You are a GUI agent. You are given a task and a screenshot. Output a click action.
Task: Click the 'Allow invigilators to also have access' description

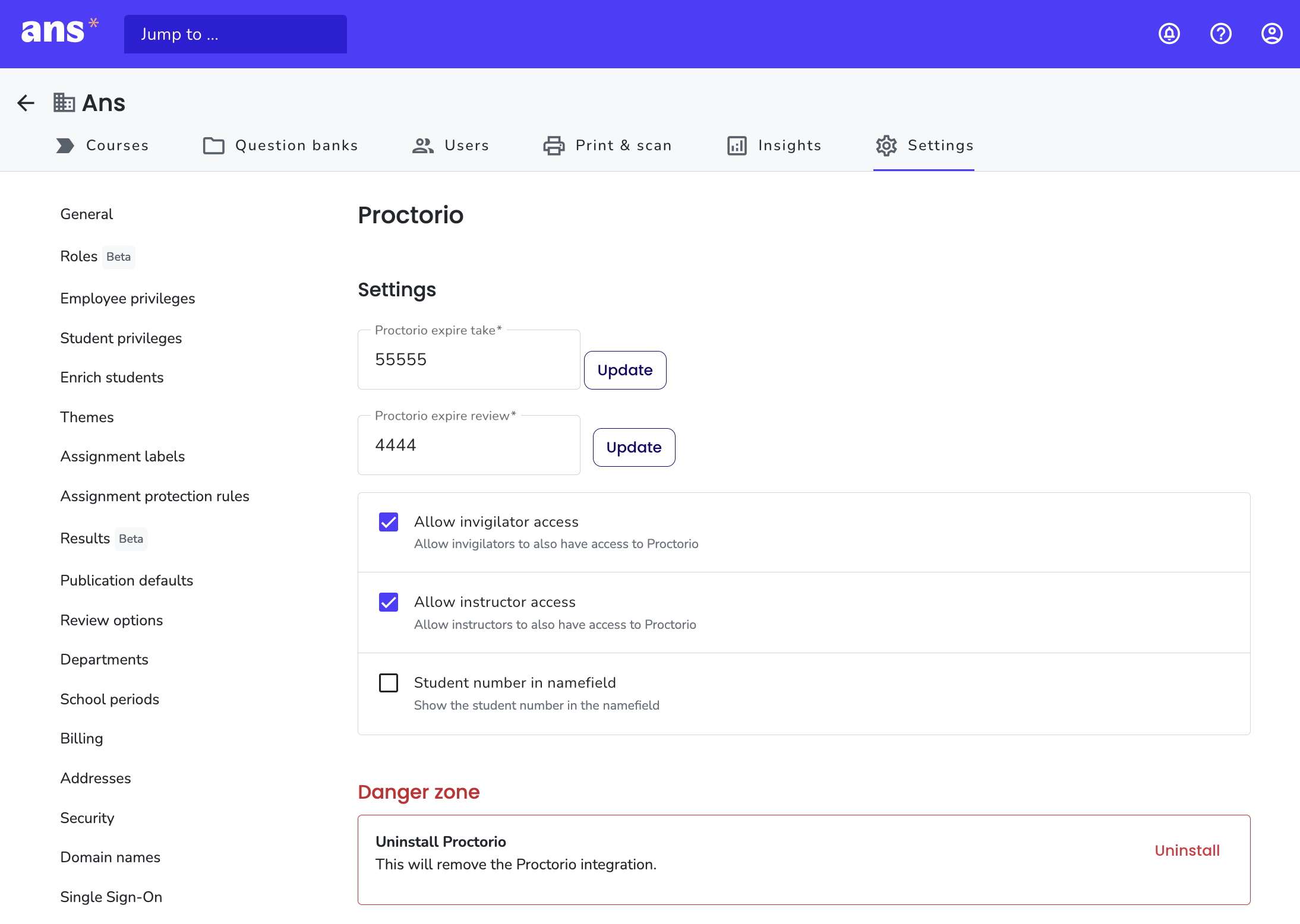pyautogui.click(x=556, y=544)
